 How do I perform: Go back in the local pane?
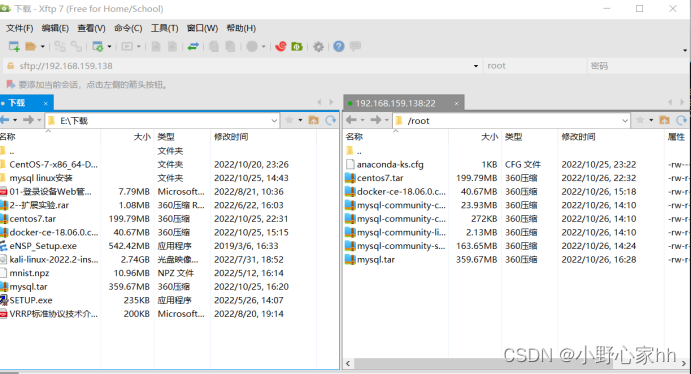coord(5,120)
